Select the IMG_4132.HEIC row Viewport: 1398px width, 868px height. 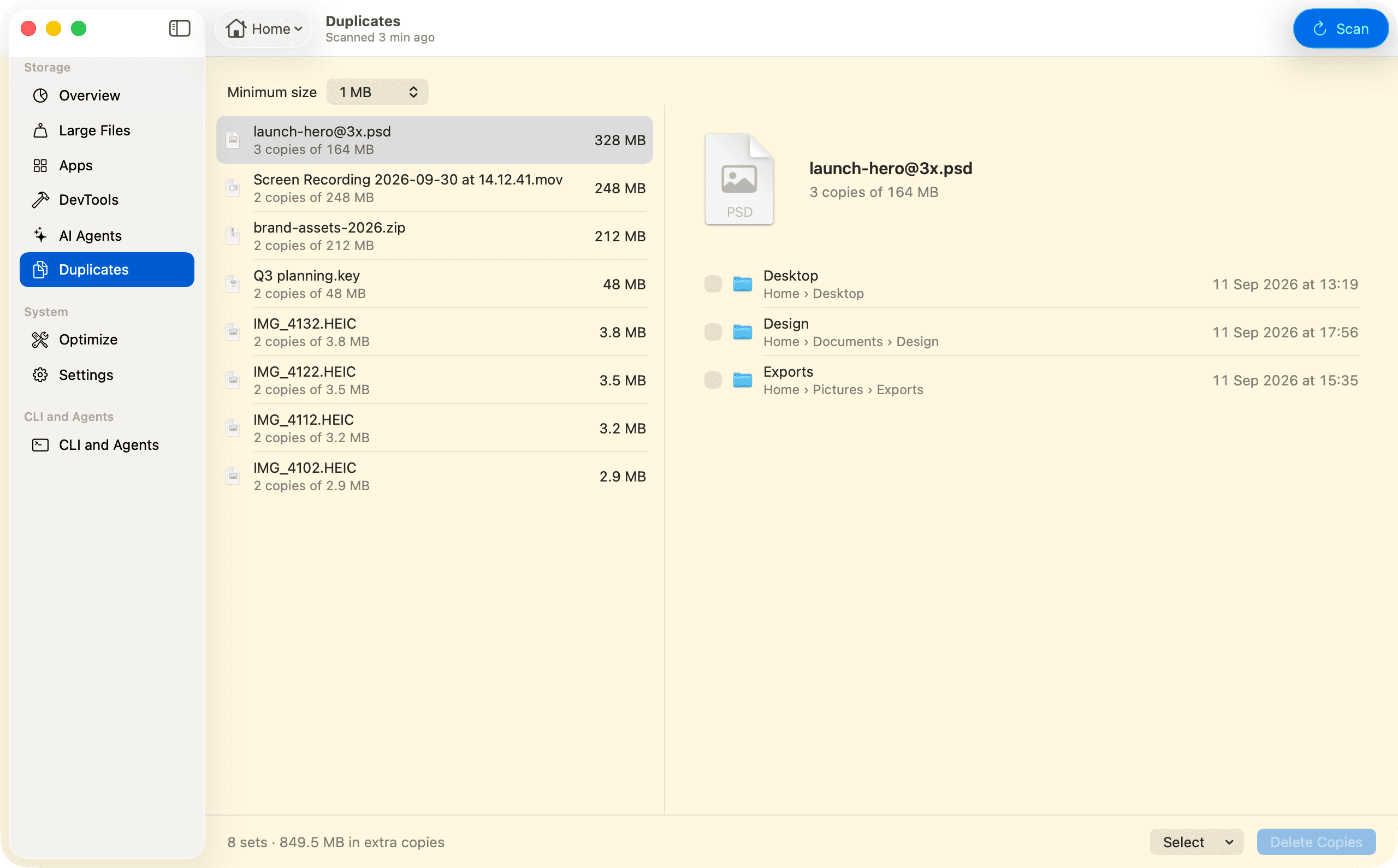coord(435,332)
